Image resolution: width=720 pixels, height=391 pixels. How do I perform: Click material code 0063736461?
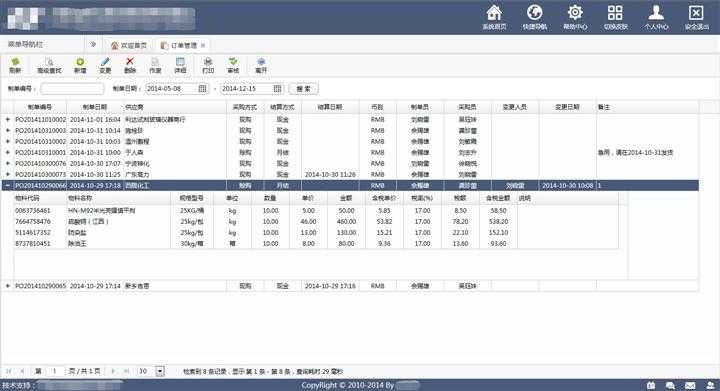(33, 211)
